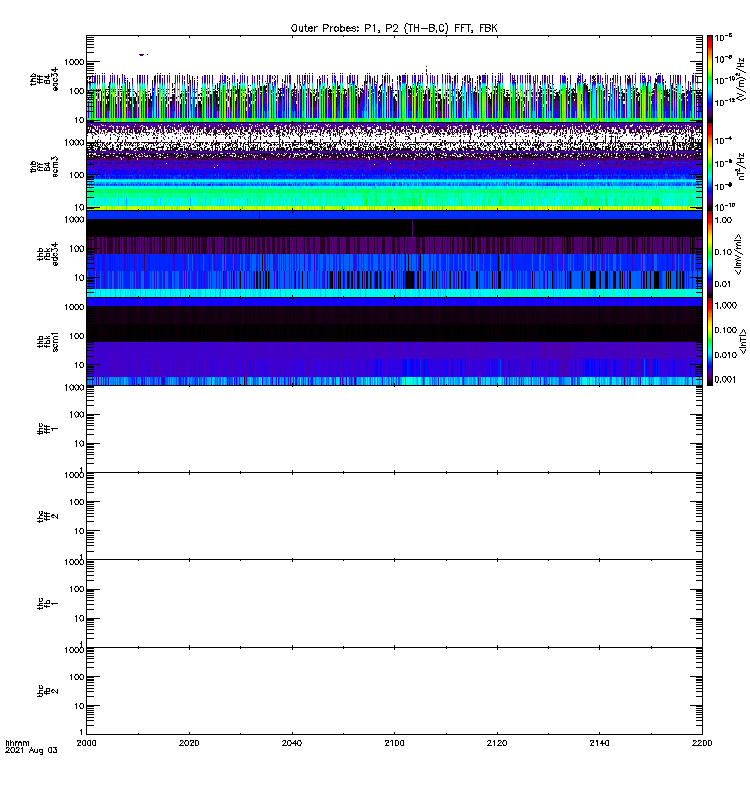Click the nT²/Hz color bar
The image size is (750, 800).
[x=710, y=166]
